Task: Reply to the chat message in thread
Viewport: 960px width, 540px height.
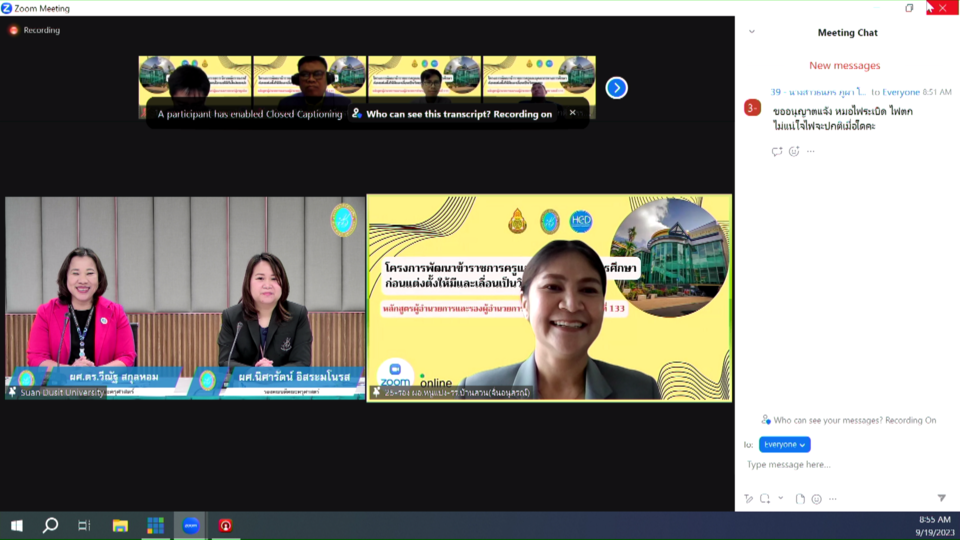Action: [x=777, y=152]
